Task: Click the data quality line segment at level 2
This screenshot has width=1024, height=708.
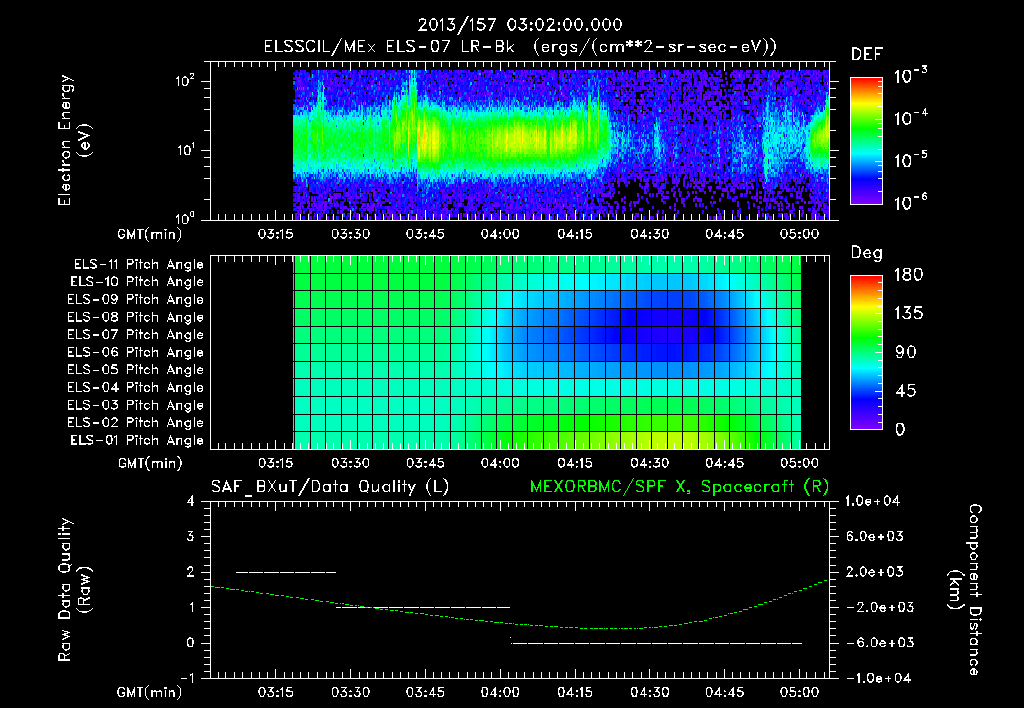Action: pyautogui.click(x=286, y=572)
